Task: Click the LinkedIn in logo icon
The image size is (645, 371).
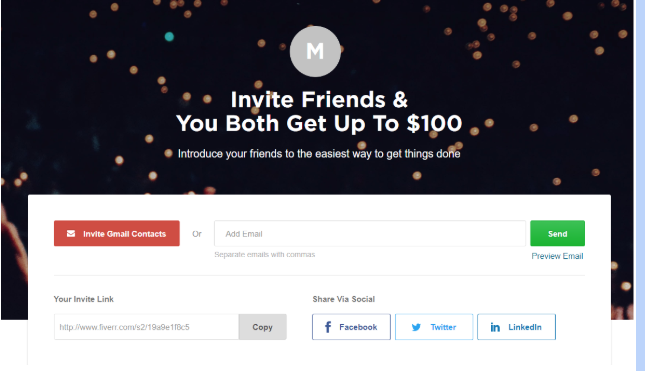Action: pyautogui.click(x=495, y=327)
